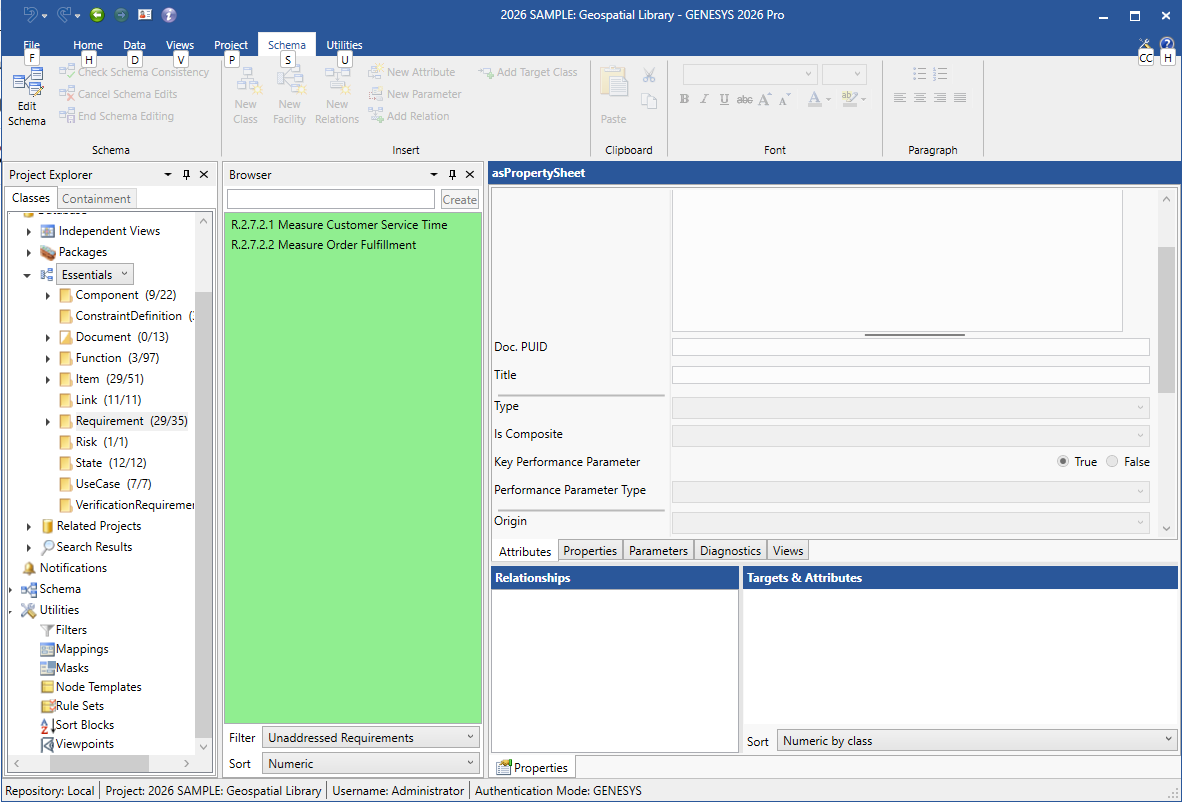Open the Sort Numeric by class dropdown
Image resolution: width=1182 pixels, height=802 pixels.
click(976, 741)
